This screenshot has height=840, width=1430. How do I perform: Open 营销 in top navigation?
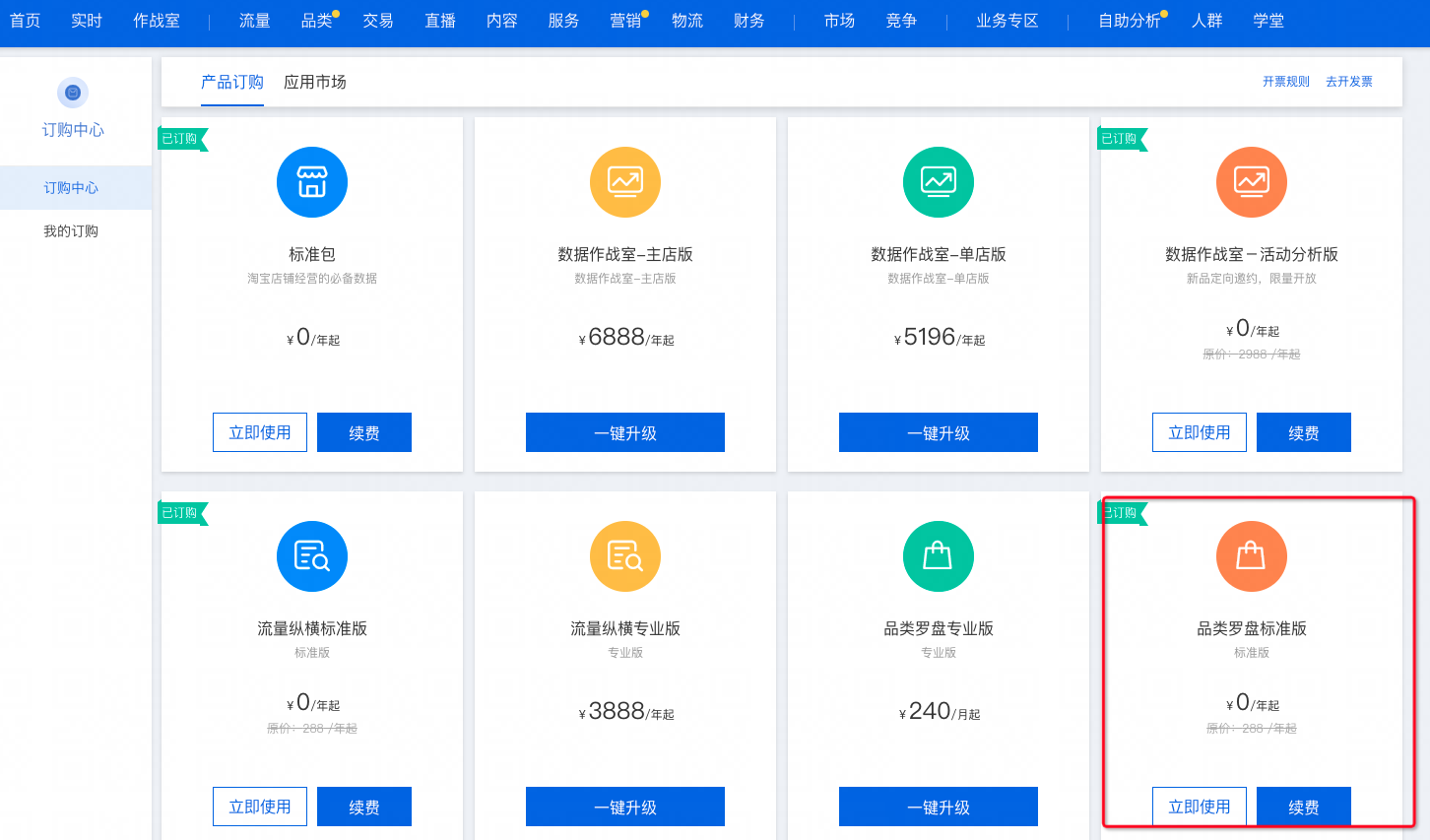tap(625, 21)
